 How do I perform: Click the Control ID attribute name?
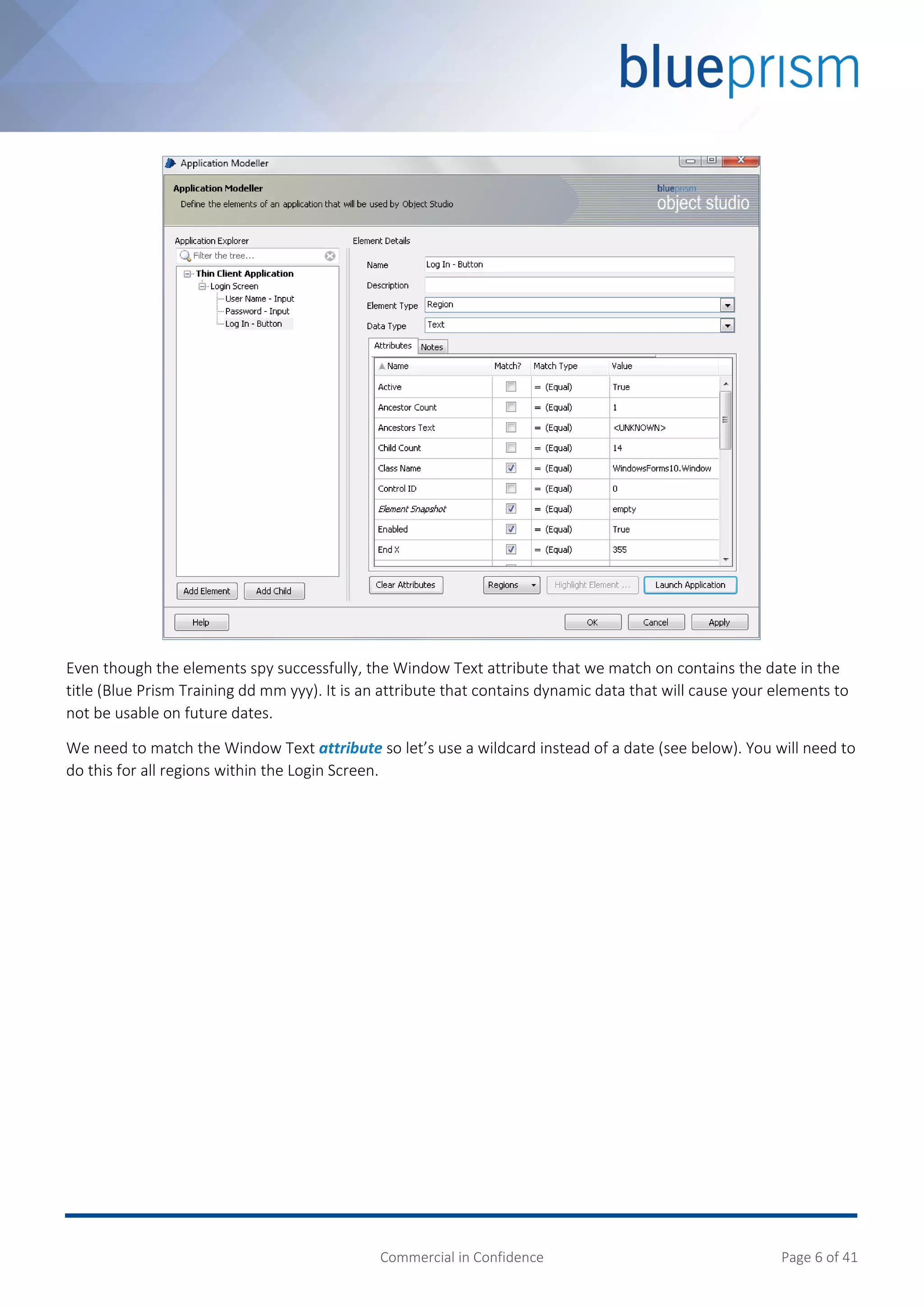397,489
